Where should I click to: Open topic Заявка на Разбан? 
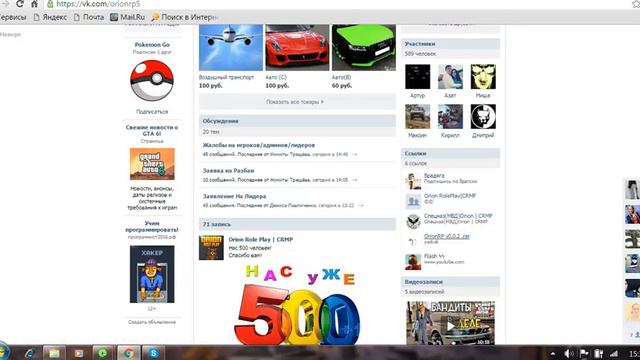point(229,171)
